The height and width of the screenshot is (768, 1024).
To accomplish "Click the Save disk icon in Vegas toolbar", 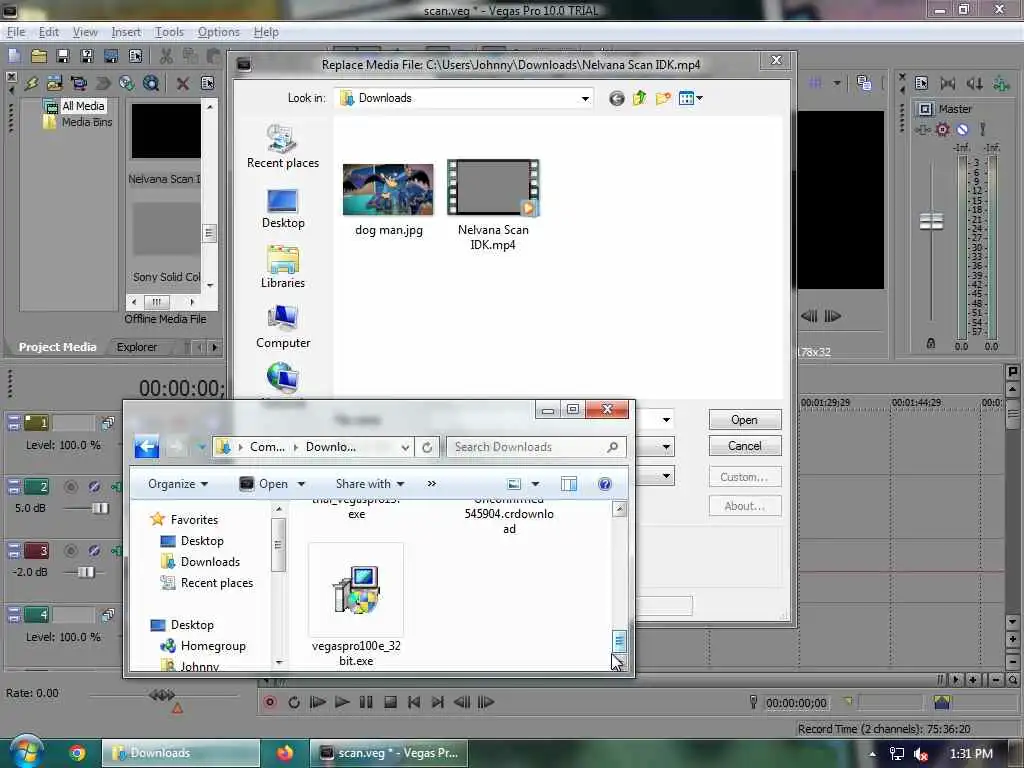I will [x=63, y=56].
